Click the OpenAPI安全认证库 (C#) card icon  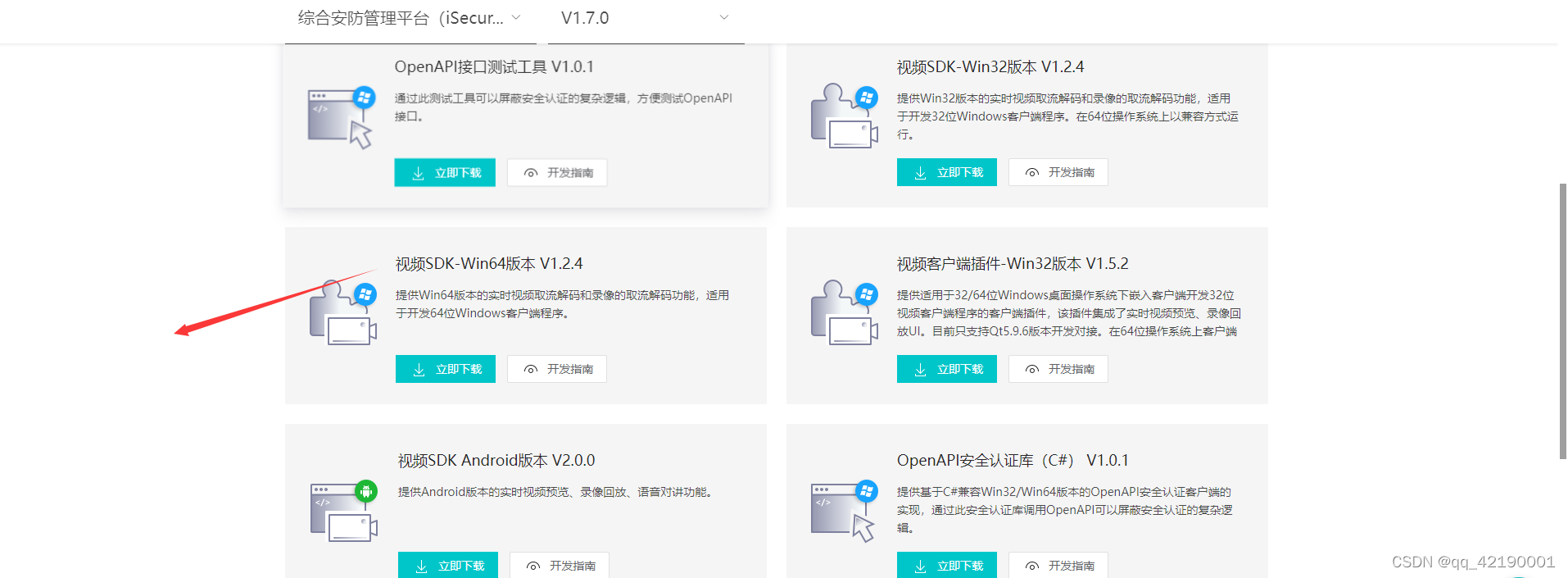844,511
